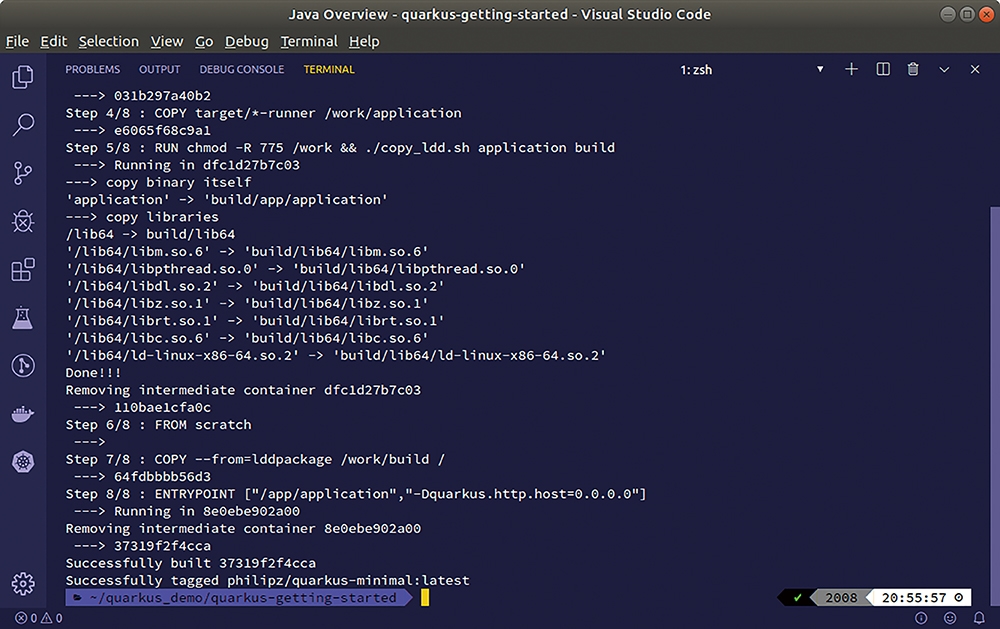
Task: Open the Kubernetes view
Action: tap(23, 462)
